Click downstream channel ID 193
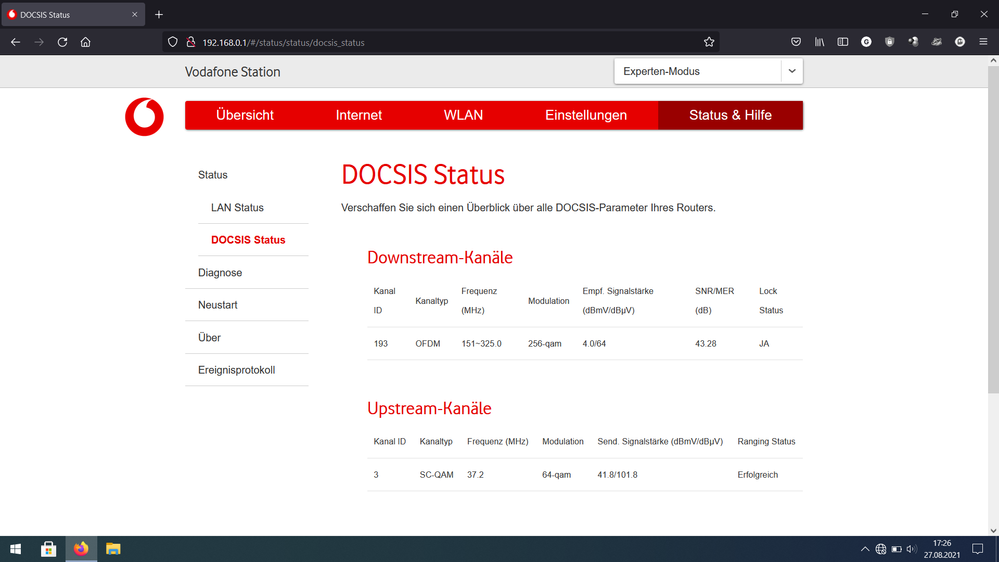 (x=380, y=343)
